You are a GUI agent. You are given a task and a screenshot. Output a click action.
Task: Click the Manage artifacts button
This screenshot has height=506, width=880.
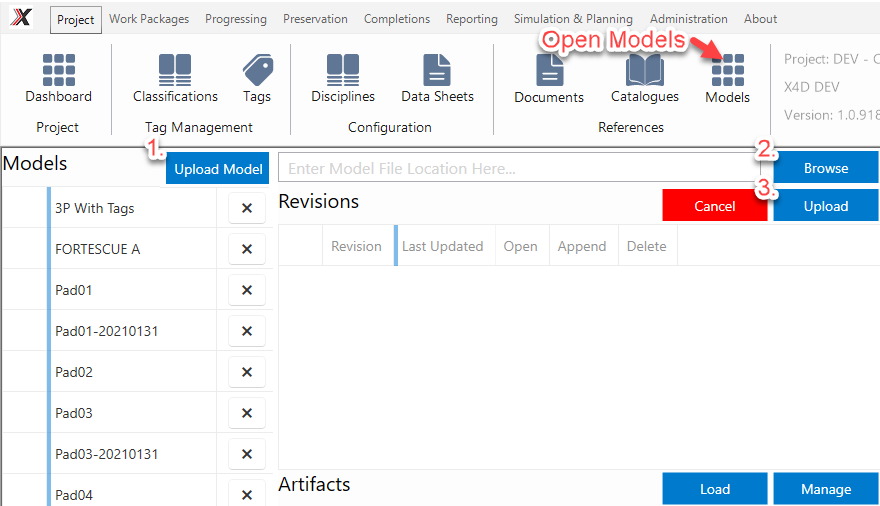coord(826,489)
